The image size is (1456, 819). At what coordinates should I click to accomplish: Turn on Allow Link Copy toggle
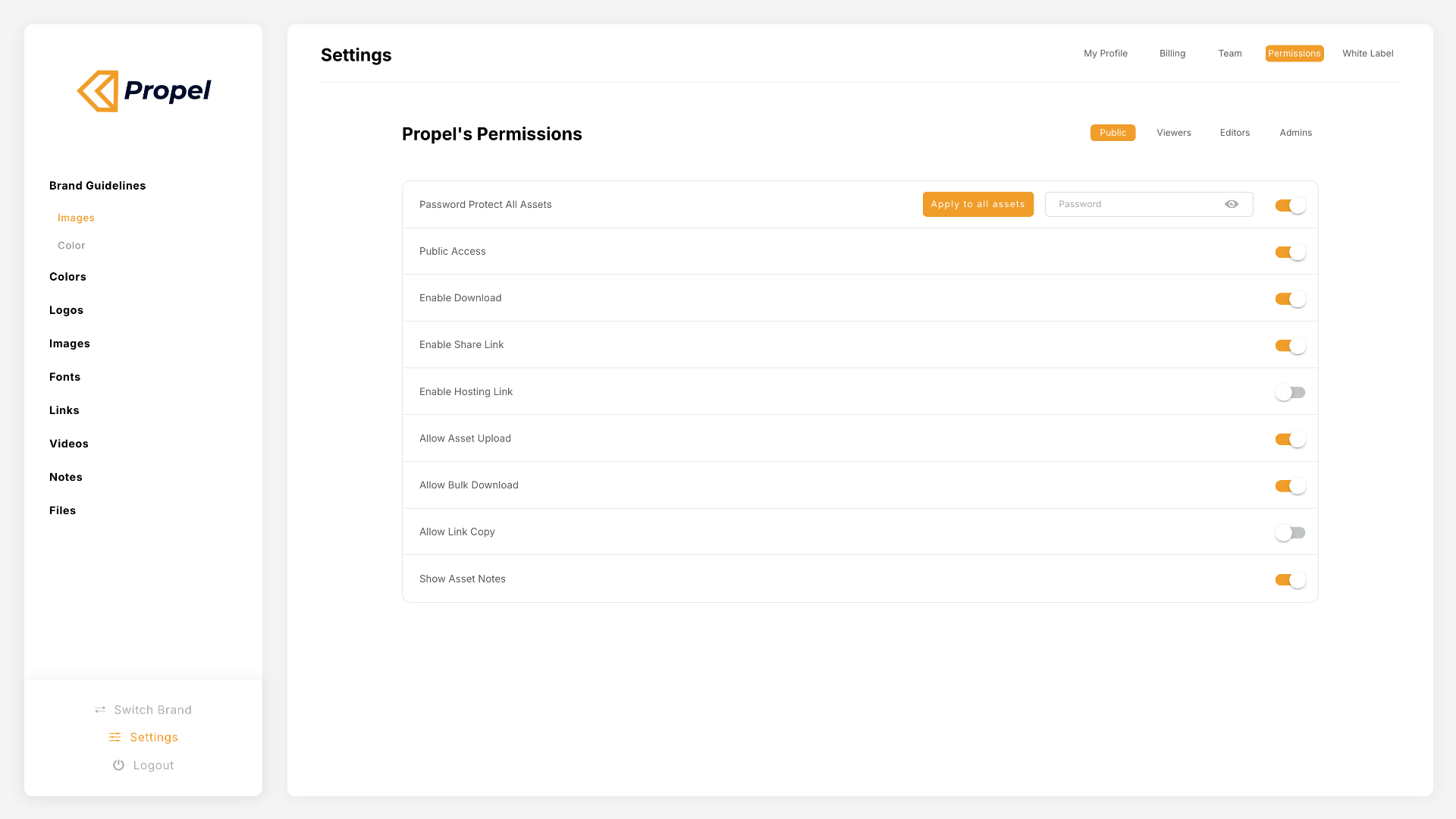pyautogui.click(x=1290, y=532)
